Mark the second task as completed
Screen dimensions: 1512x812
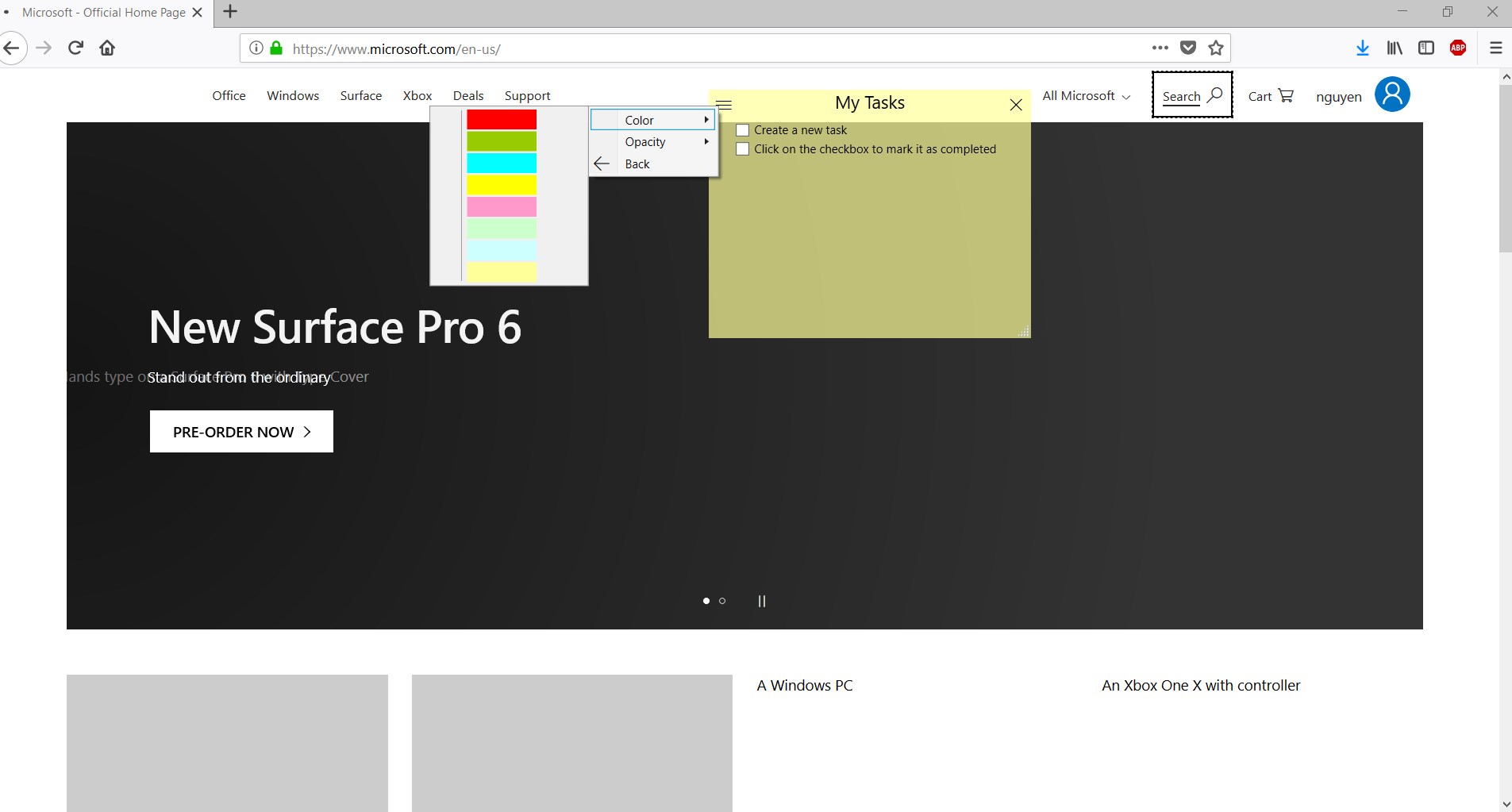[742, 148]
